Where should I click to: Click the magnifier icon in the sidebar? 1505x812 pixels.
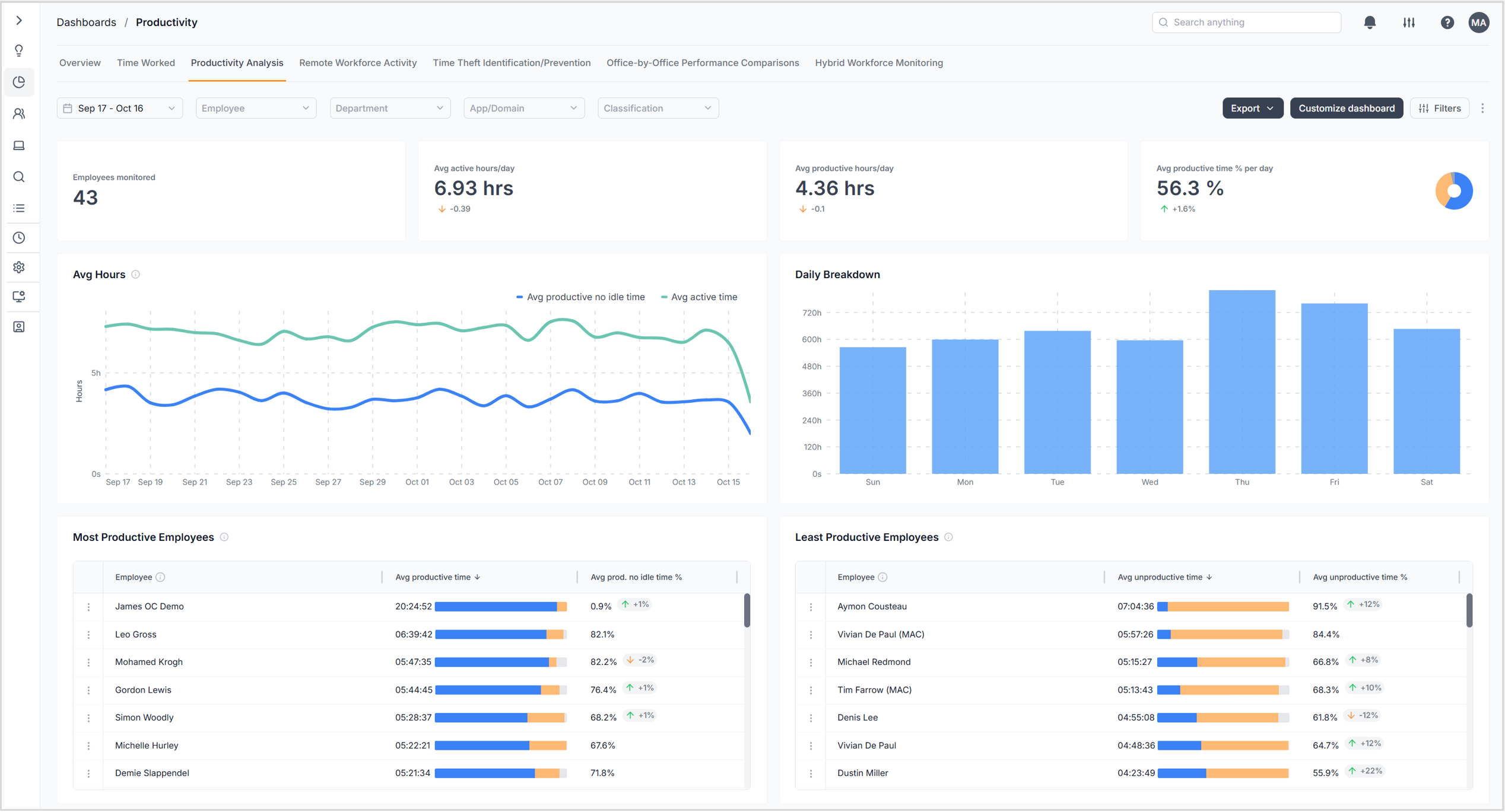pyautogui.click(x=19, y=177)
